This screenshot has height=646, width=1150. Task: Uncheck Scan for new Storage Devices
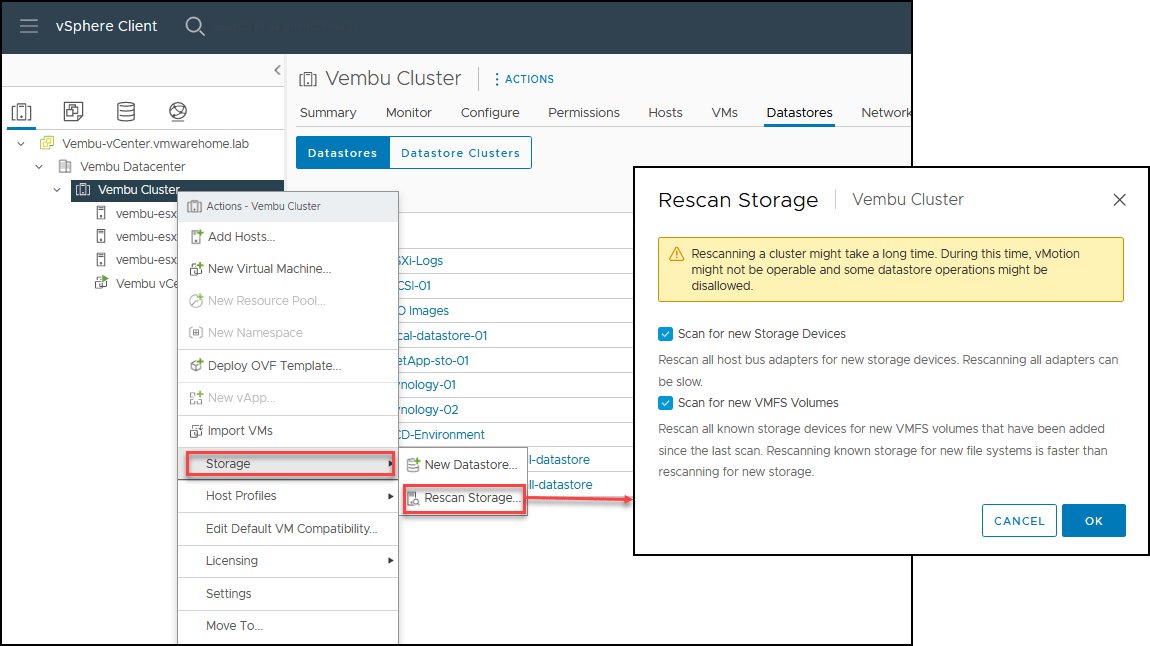(x=665, y=334)
